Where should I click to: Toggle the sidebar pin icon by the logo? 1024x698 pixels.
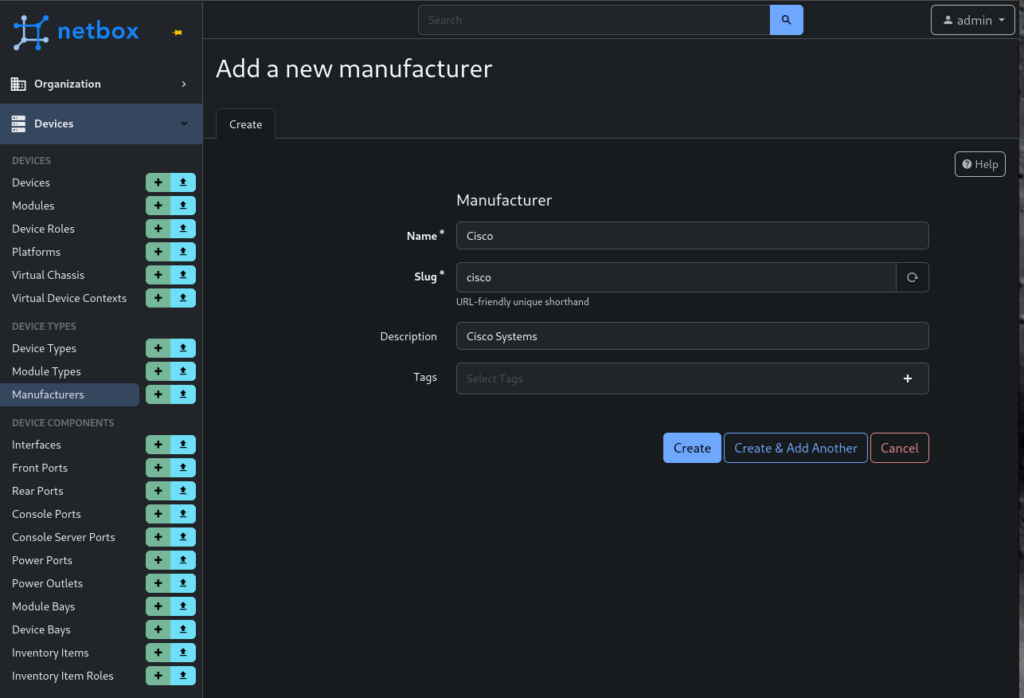tap(177, 33)
